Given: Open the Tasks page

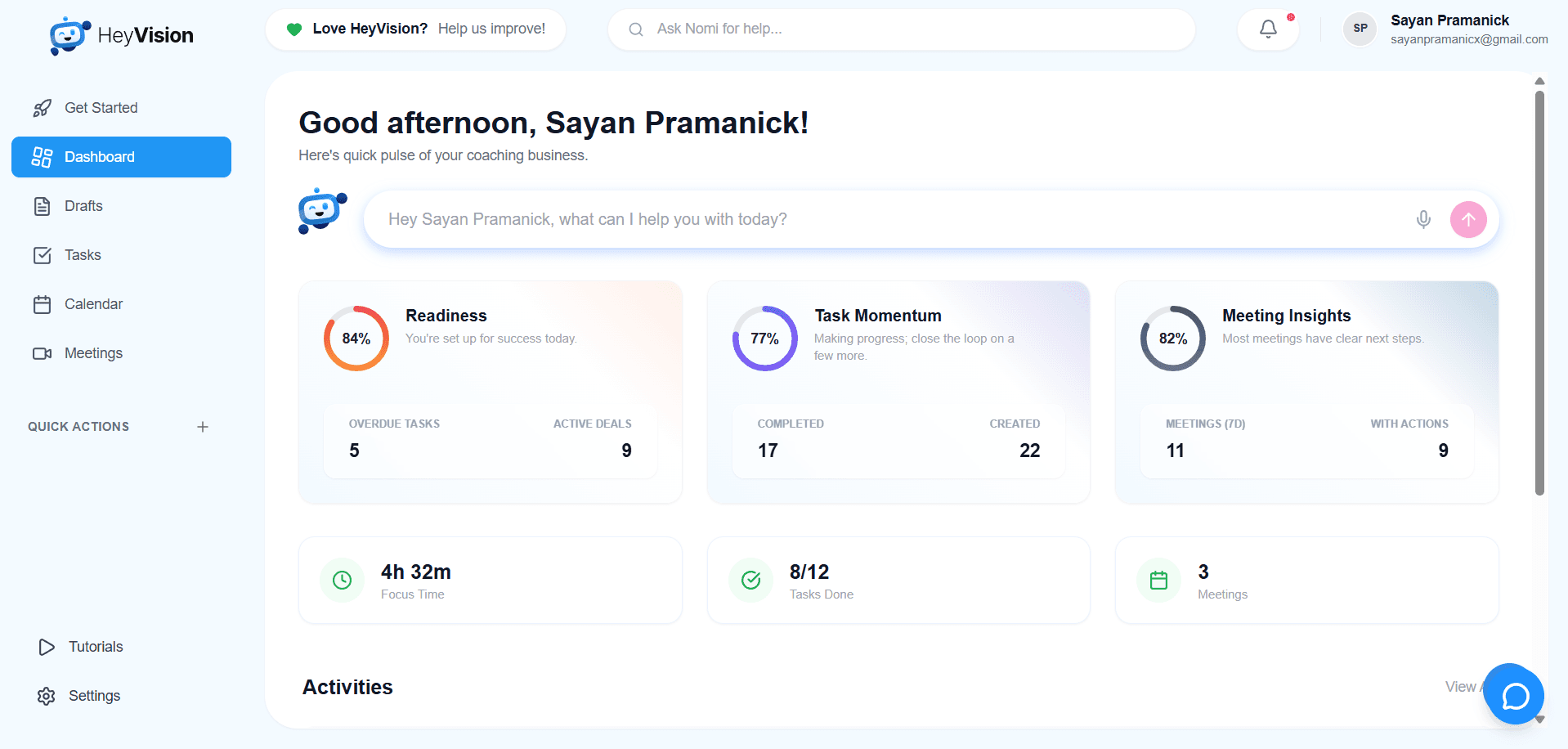Looking at the screenshot, I should click(83, 255).
